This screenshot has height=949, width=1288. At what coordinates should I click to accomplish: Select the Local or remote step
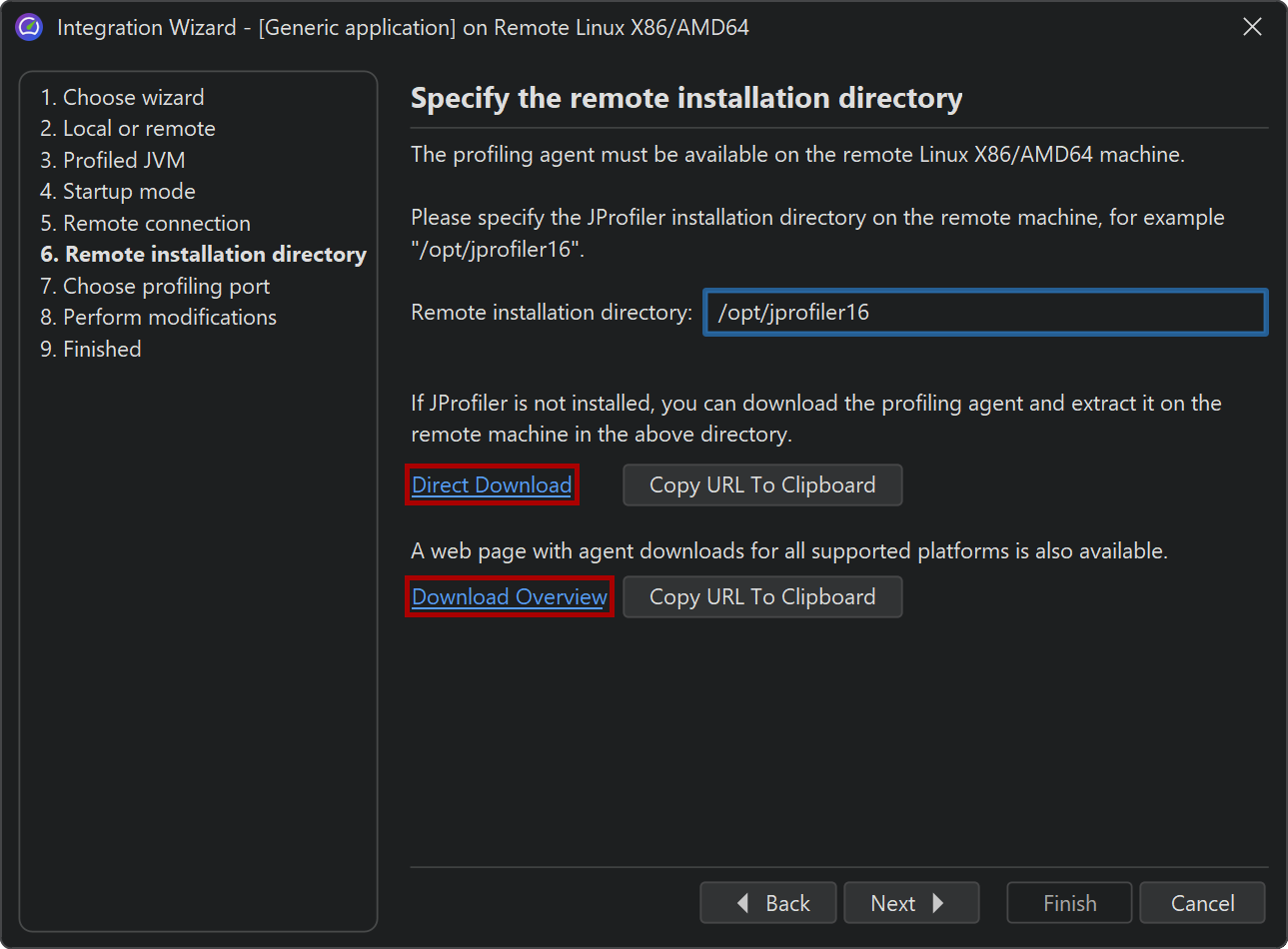pos(128,129)
